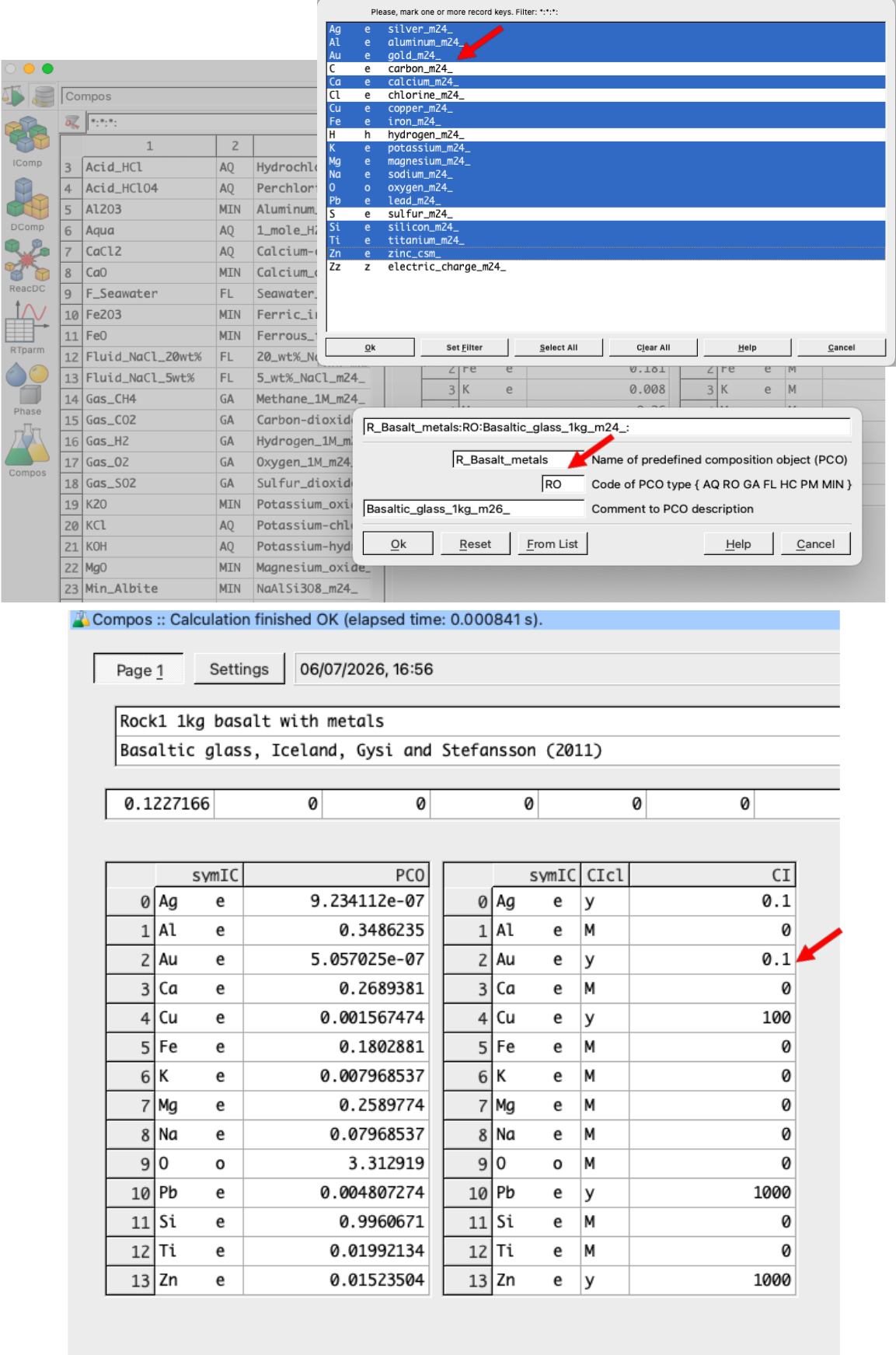Click the R_Basalt_metals PCO name field
896x1355 pixels.
(518, 459)
